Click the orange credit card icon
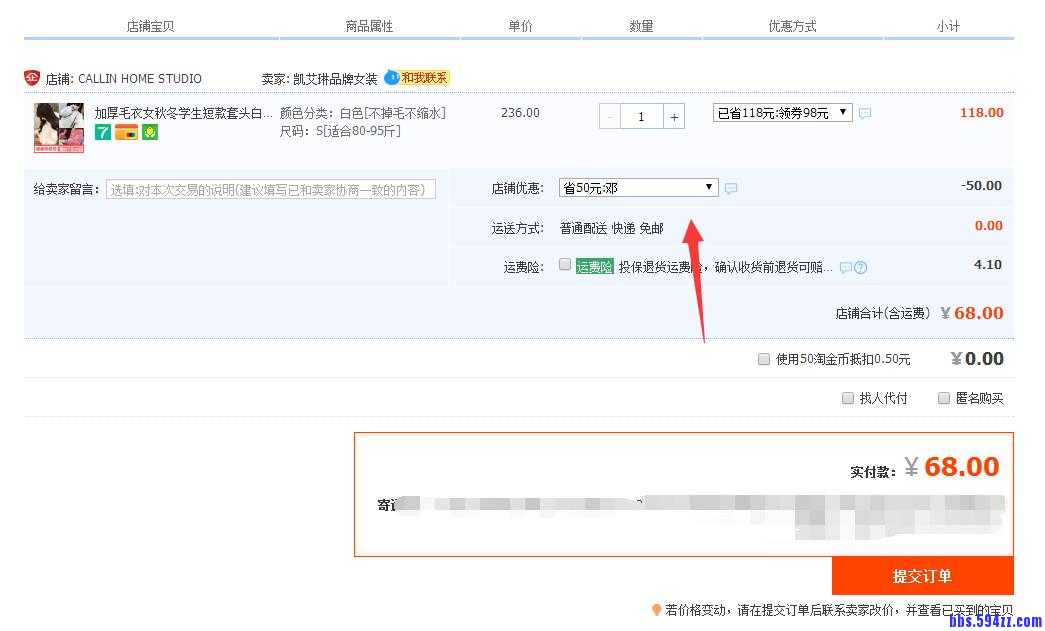This screenshot has height=631, width=1045. click(126, 132)
